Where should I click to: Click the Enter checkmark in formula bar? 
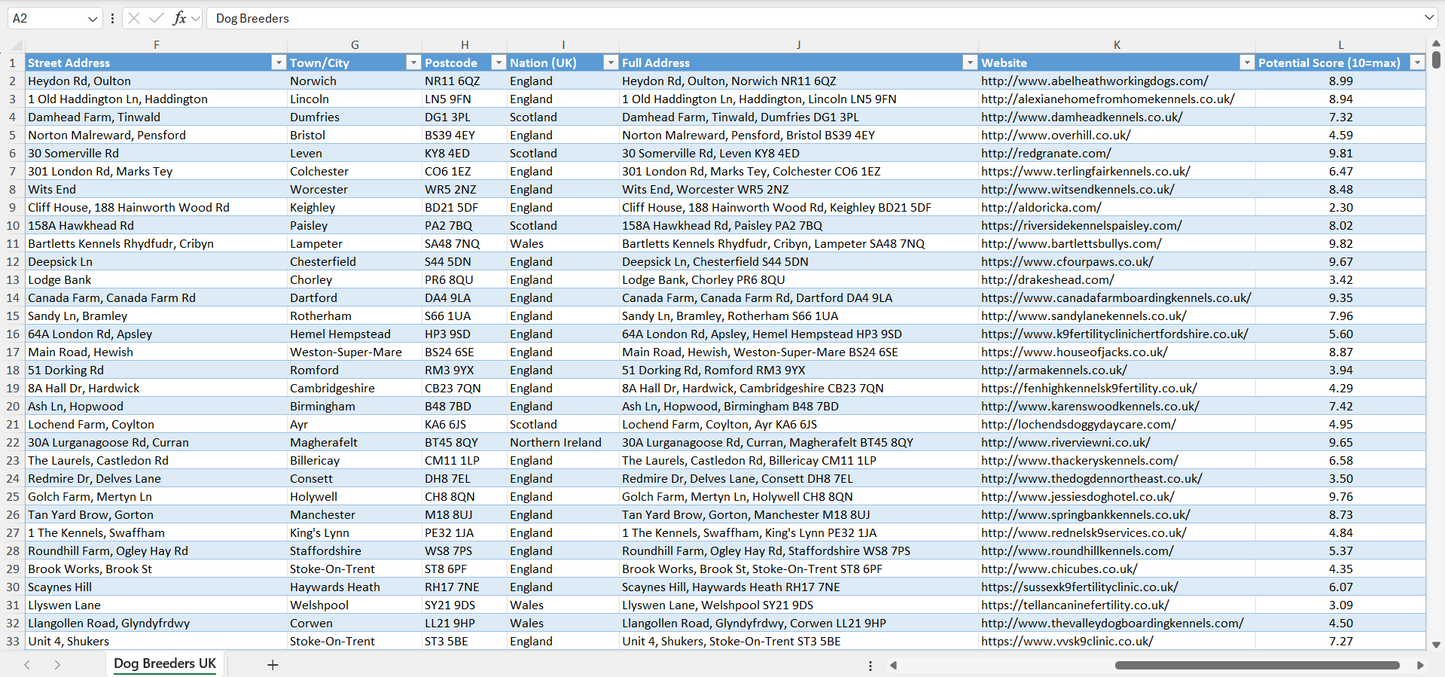point(156,18)
